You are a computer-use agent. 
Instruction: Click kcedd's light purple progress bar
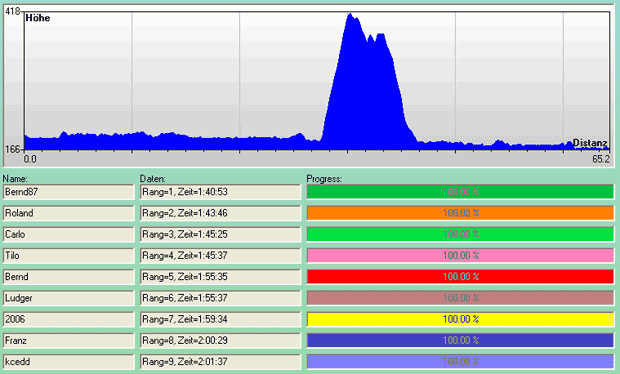pos(460,362)
